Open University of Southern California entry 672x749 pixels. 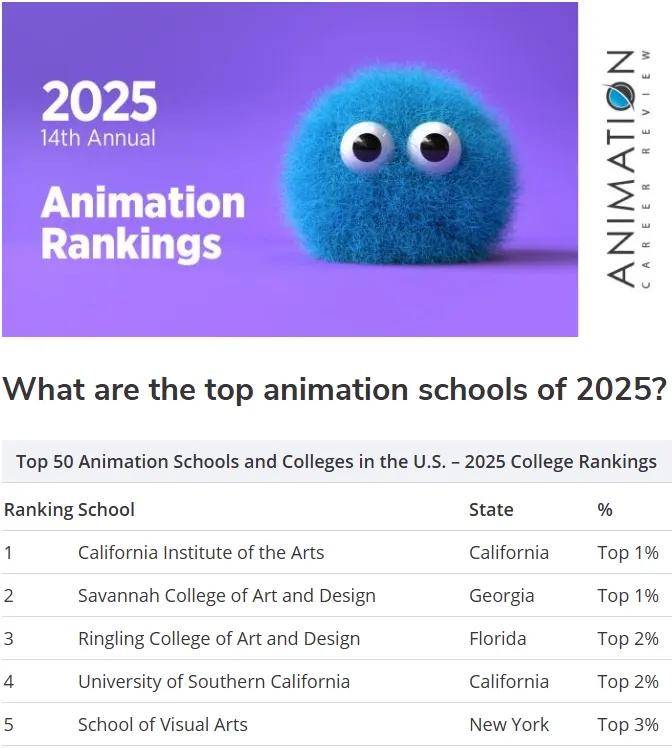[214, 681]
